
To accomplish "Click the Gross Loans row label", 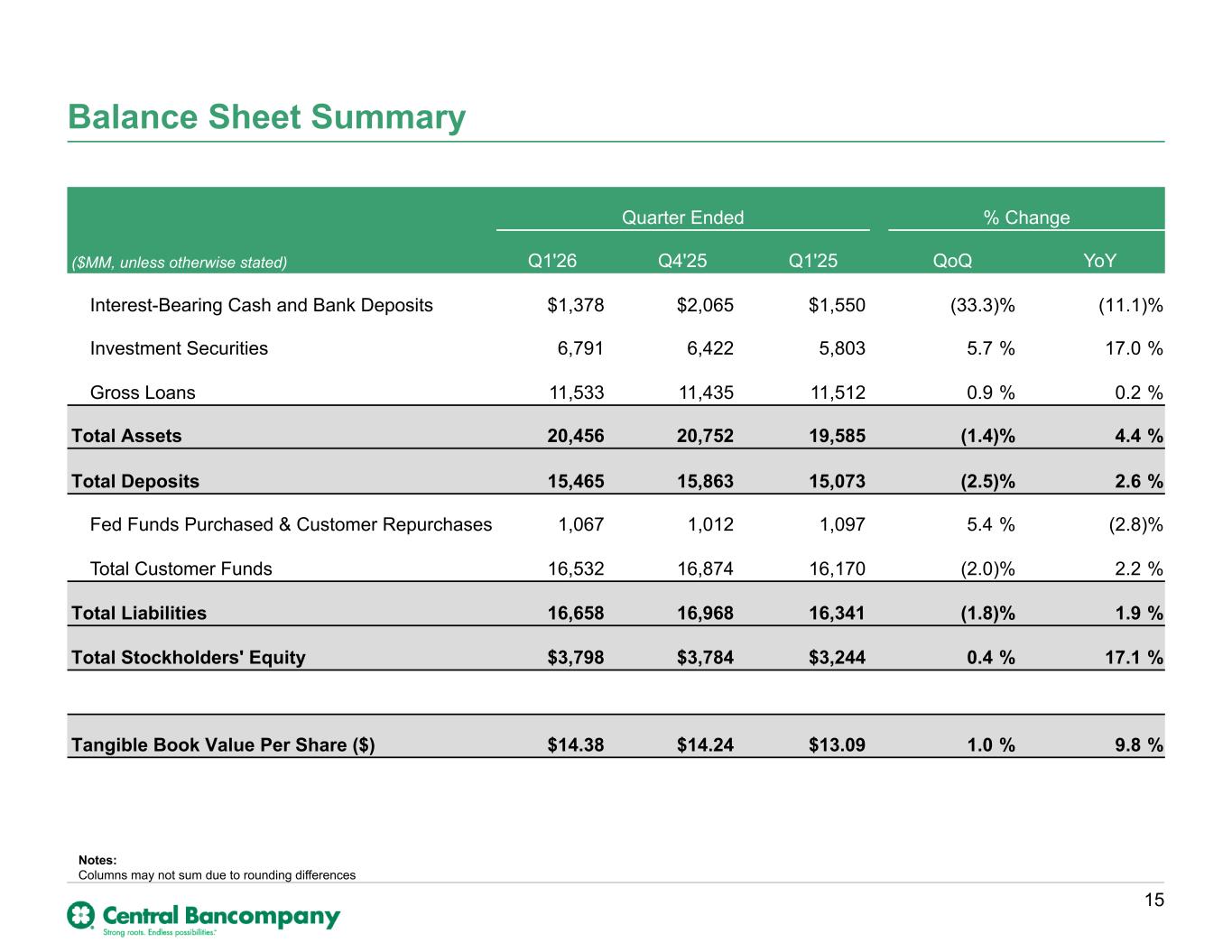I will point(143,393).
